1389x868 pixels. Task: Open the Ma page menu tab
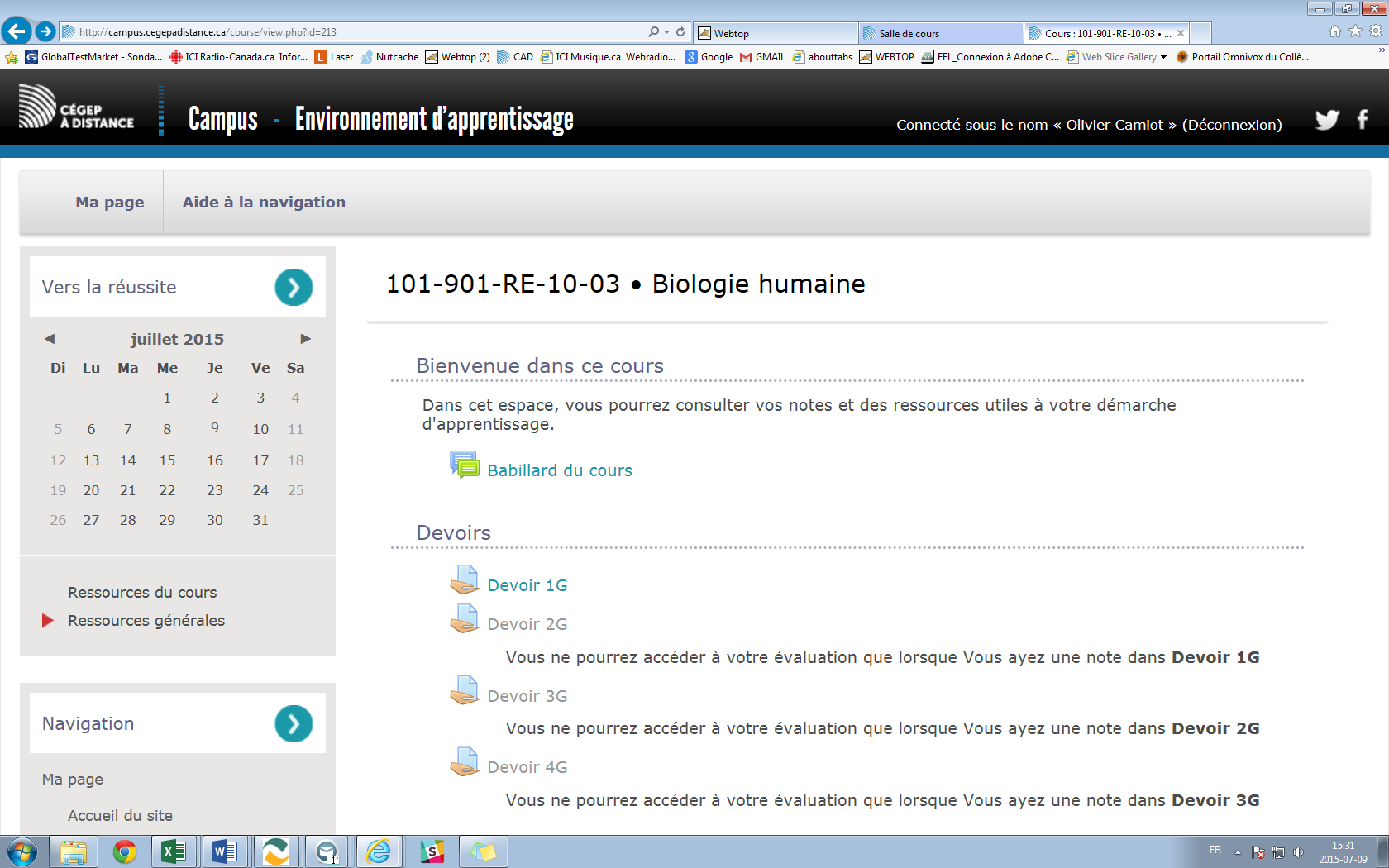click(110, 203)
